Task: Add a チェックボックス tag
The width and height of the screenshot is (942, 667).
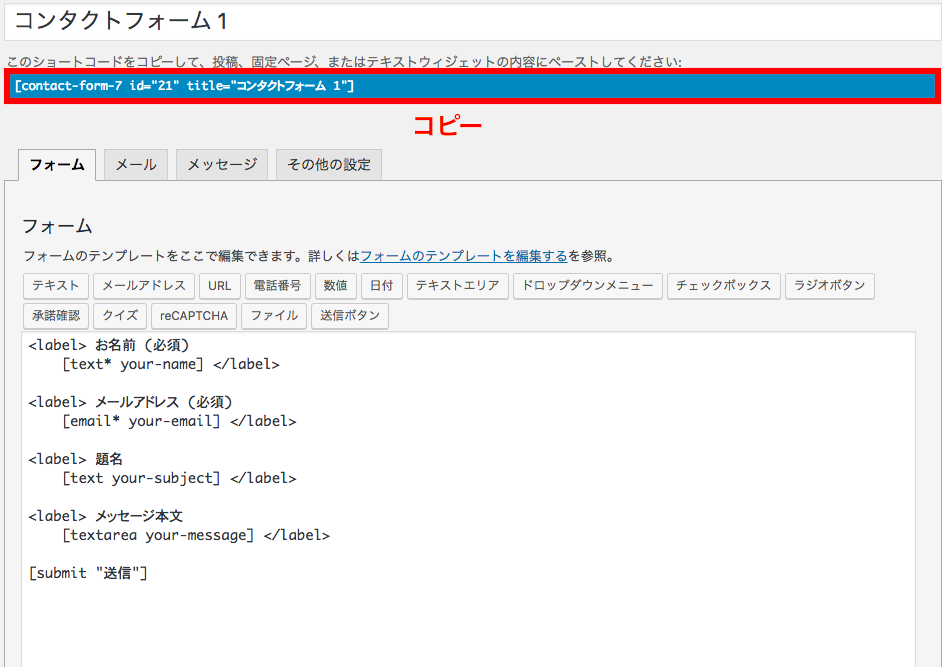Action: (723, 286)
